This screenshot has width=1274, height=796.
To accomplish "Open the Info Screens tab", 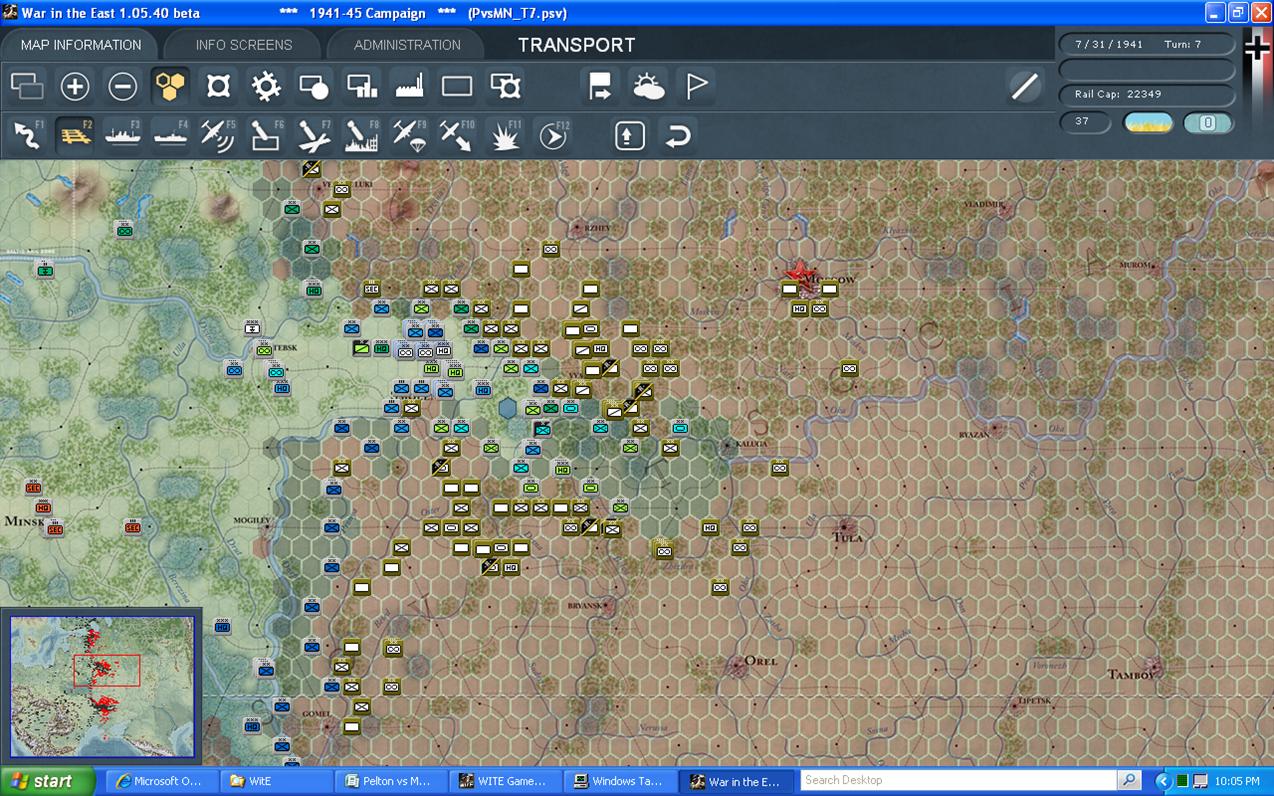I will tap(244, 45).
